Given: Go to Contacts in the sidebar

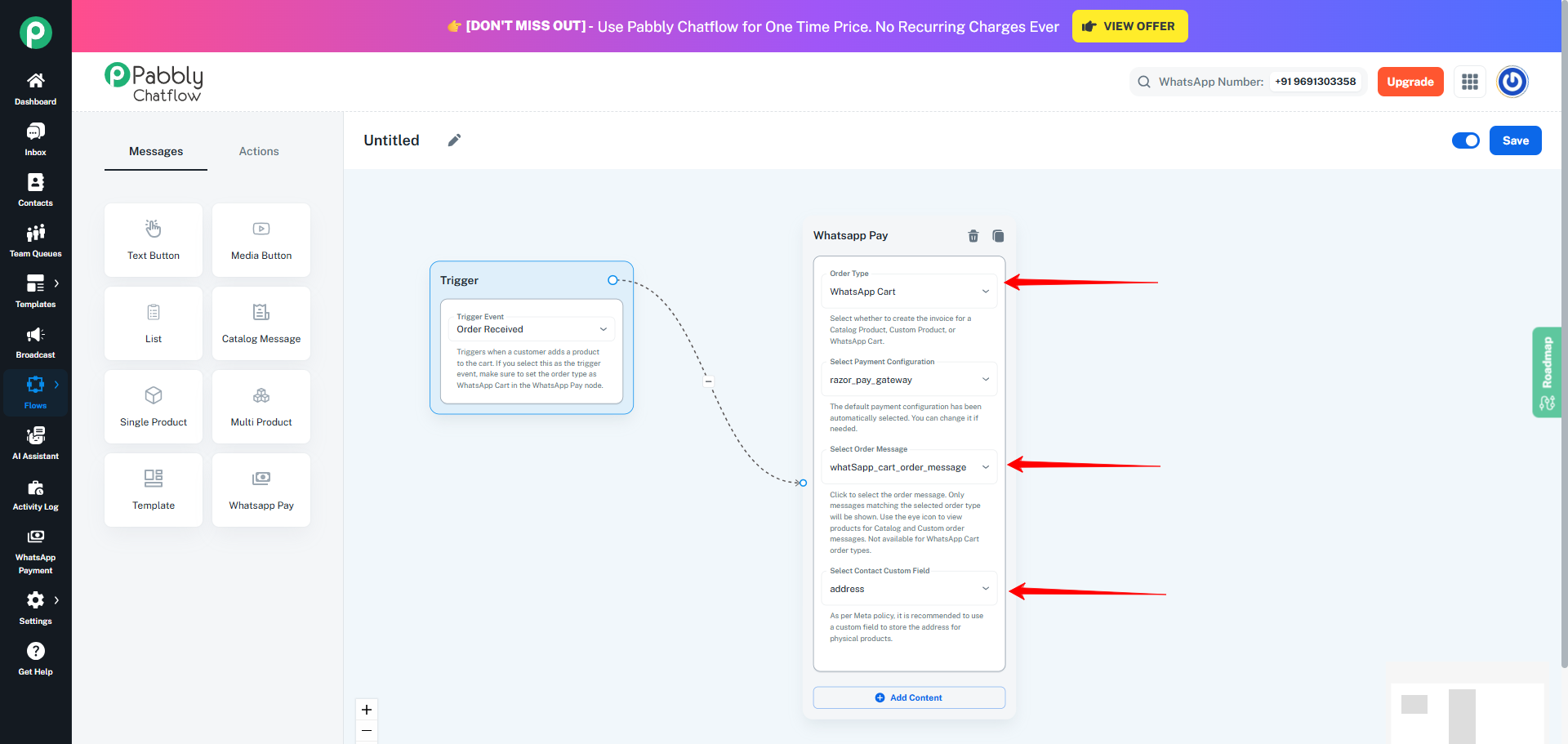Looking at the screenshot, I should [35, 191].
